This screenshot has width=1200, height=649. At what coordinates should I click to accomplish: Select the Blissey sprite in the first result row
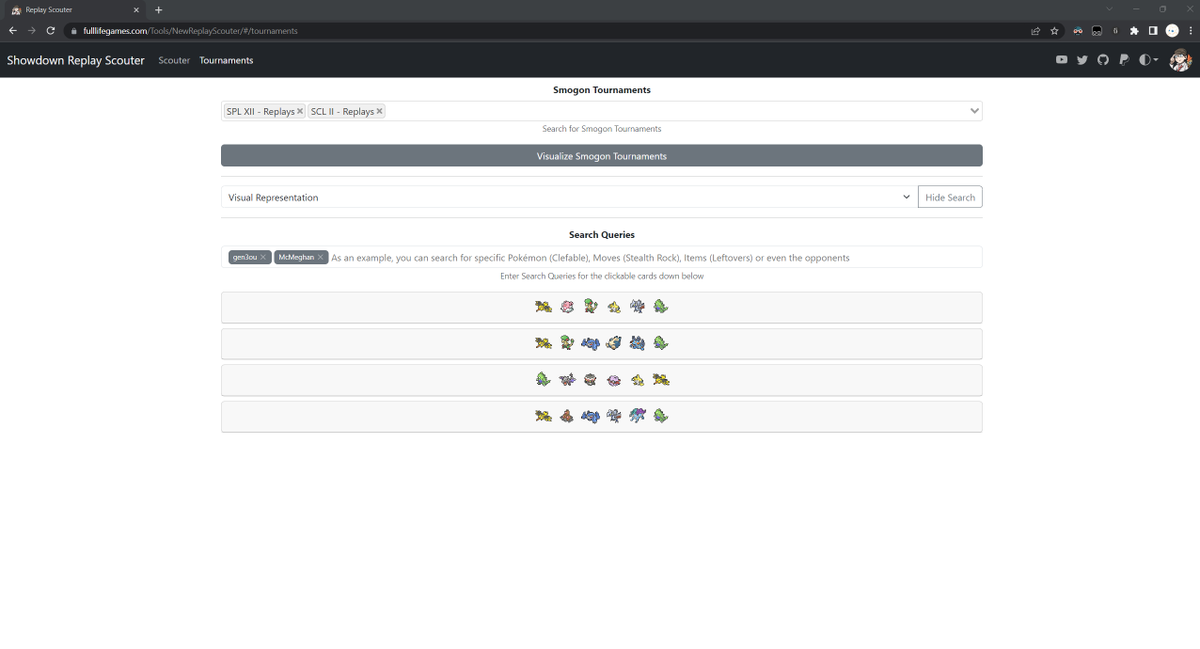[567, 306]
